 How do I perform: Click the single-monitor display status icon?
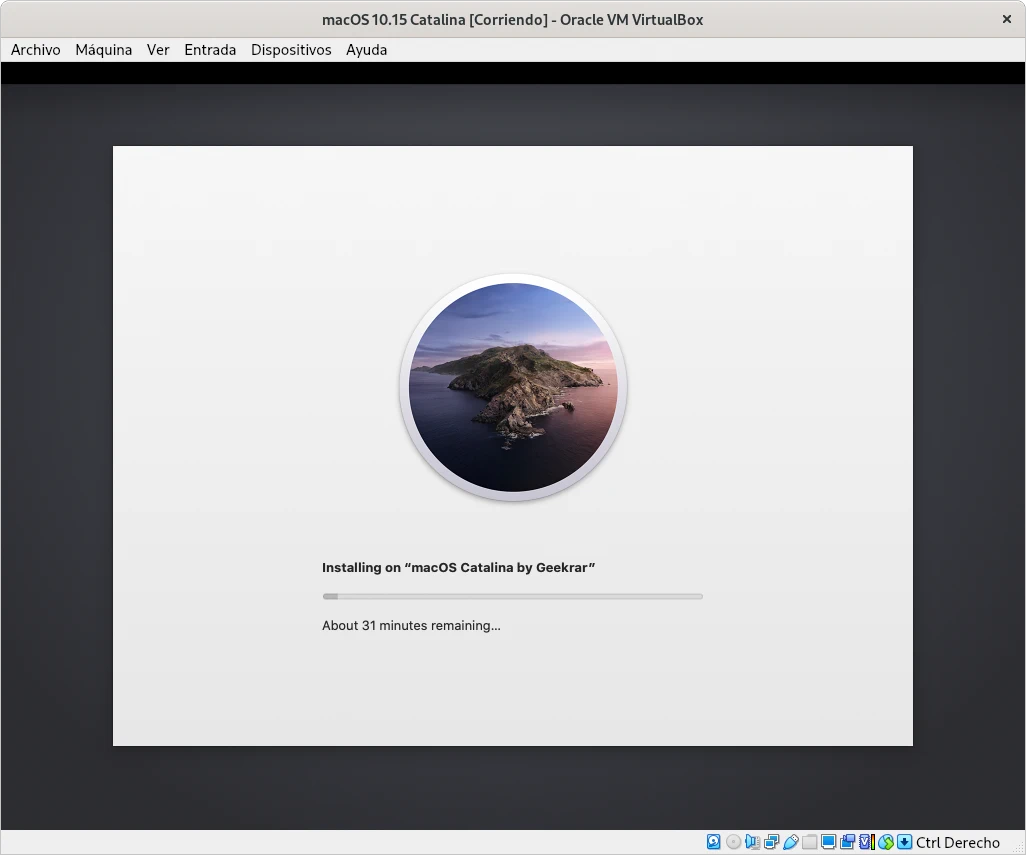click(x=829, y=842)
